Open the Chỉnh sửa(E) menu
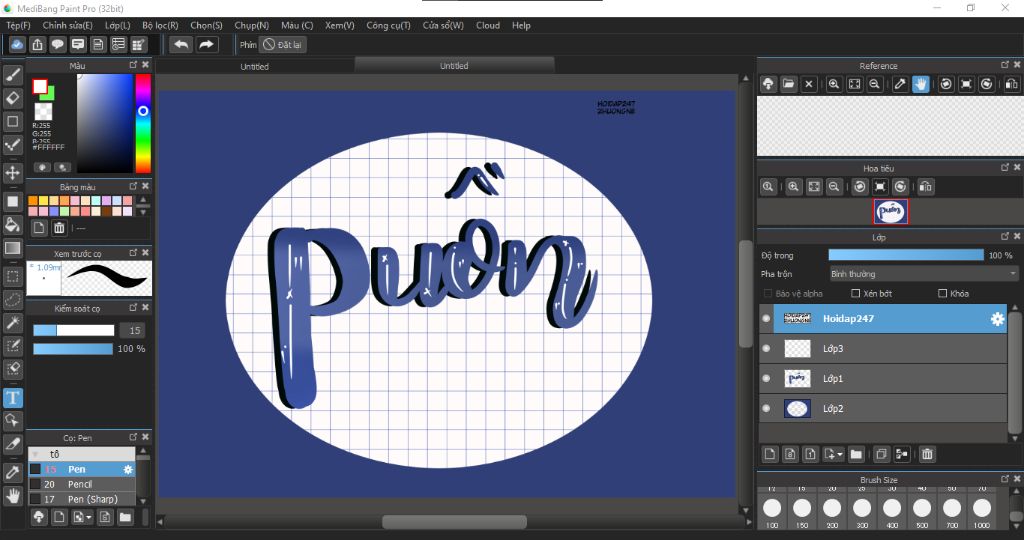 (67, 25)
